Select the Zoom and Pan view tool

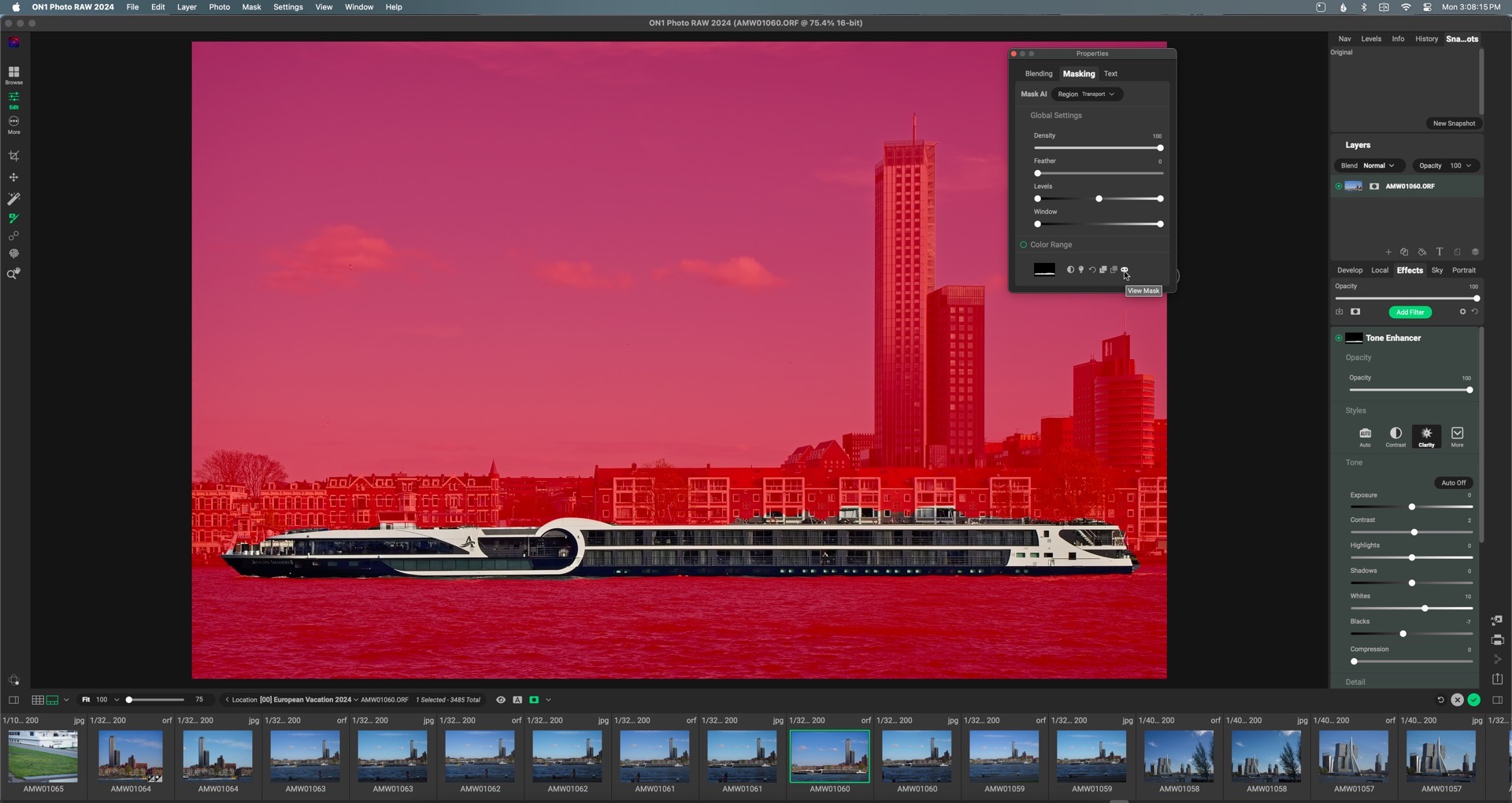pyautogui.click(x=13, y=274)
